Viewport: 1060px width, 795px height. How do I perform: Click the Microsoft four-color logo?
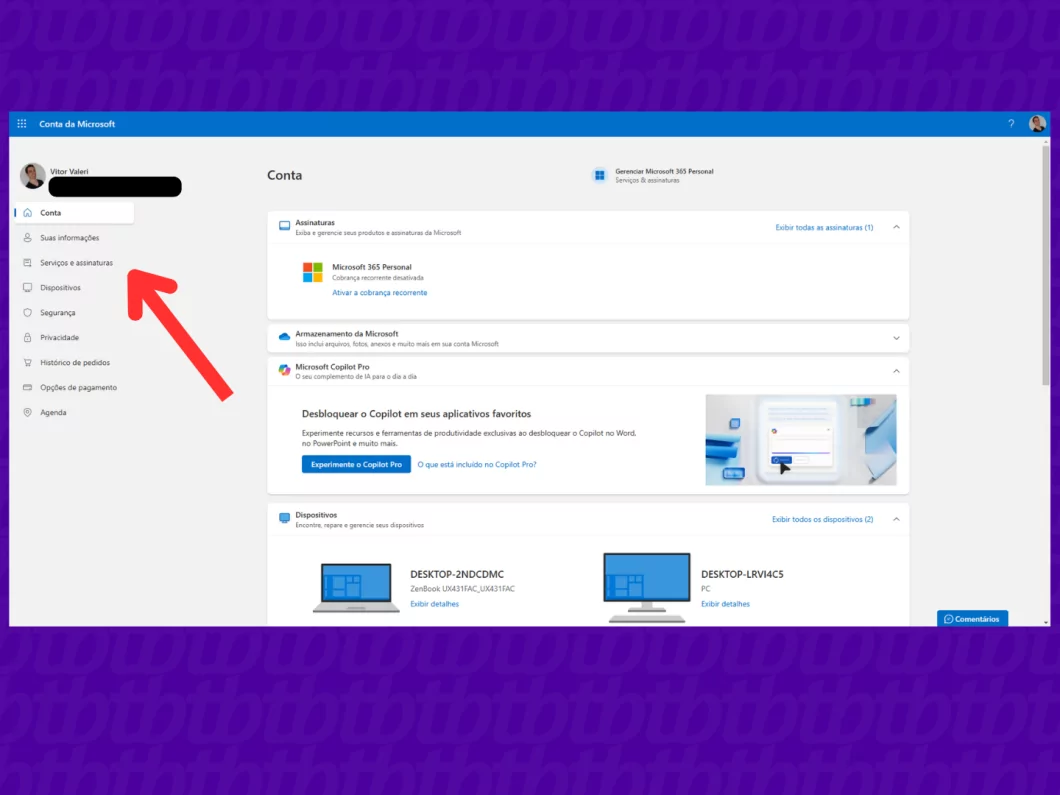click(312, 272)
